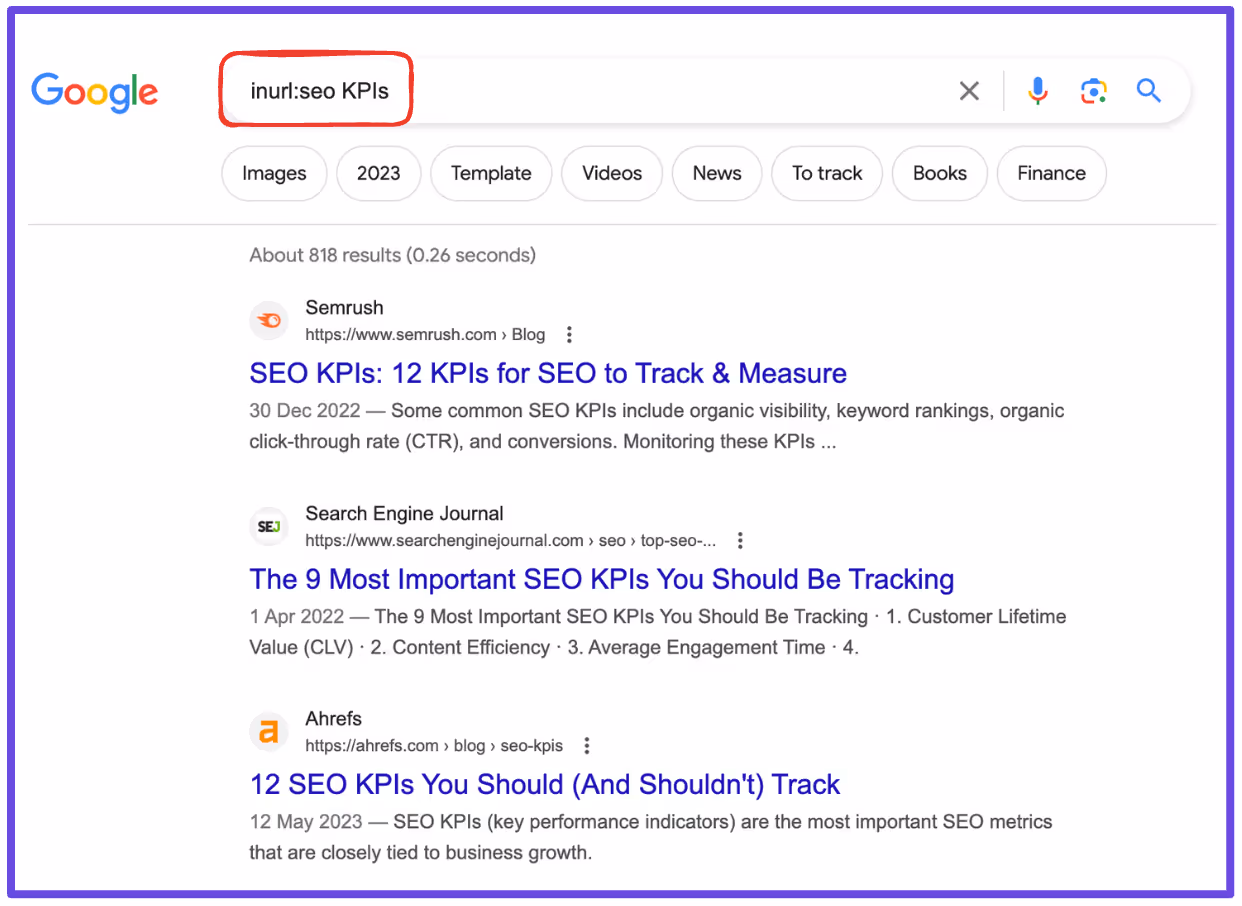
Task: Select the Finance filter chip
Action: [x=1051, y=173]
